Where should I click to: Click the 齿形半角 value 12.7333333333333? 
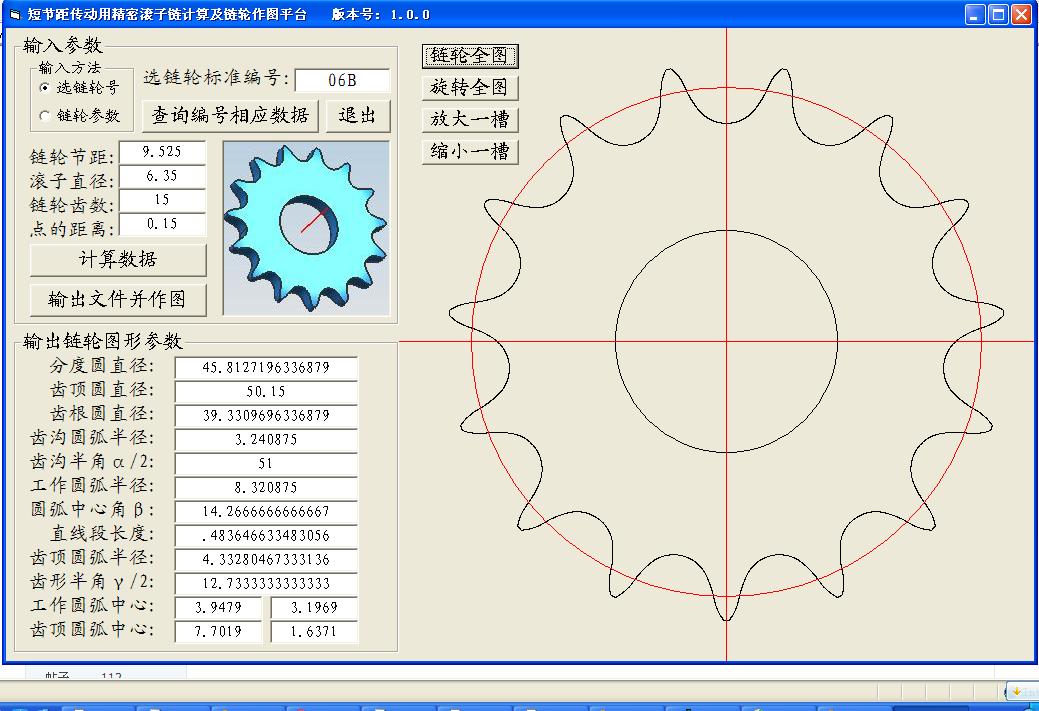(x=266, y=584)
